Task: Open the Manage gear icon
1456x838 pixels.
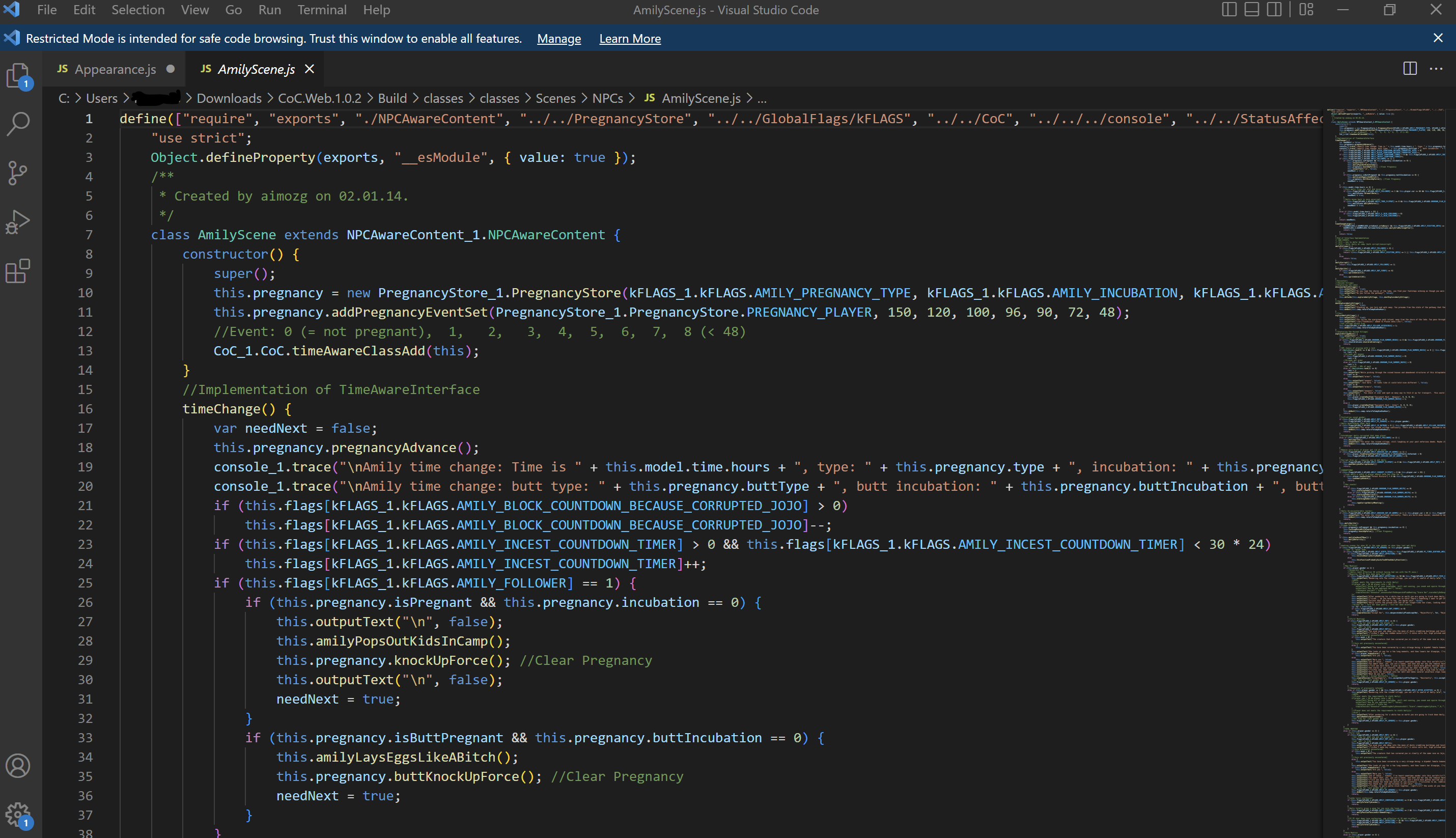Action: [x=18, y=814]
